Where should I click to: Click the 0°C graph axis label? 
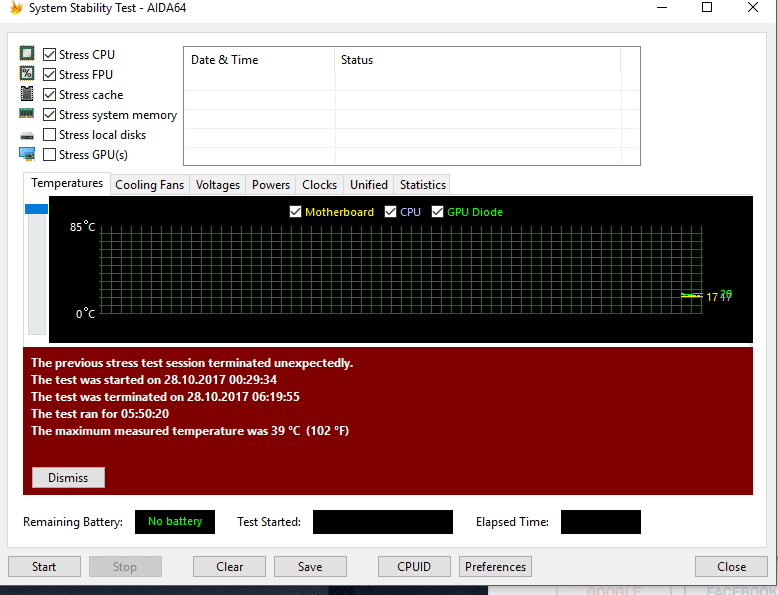pos(85,314)
